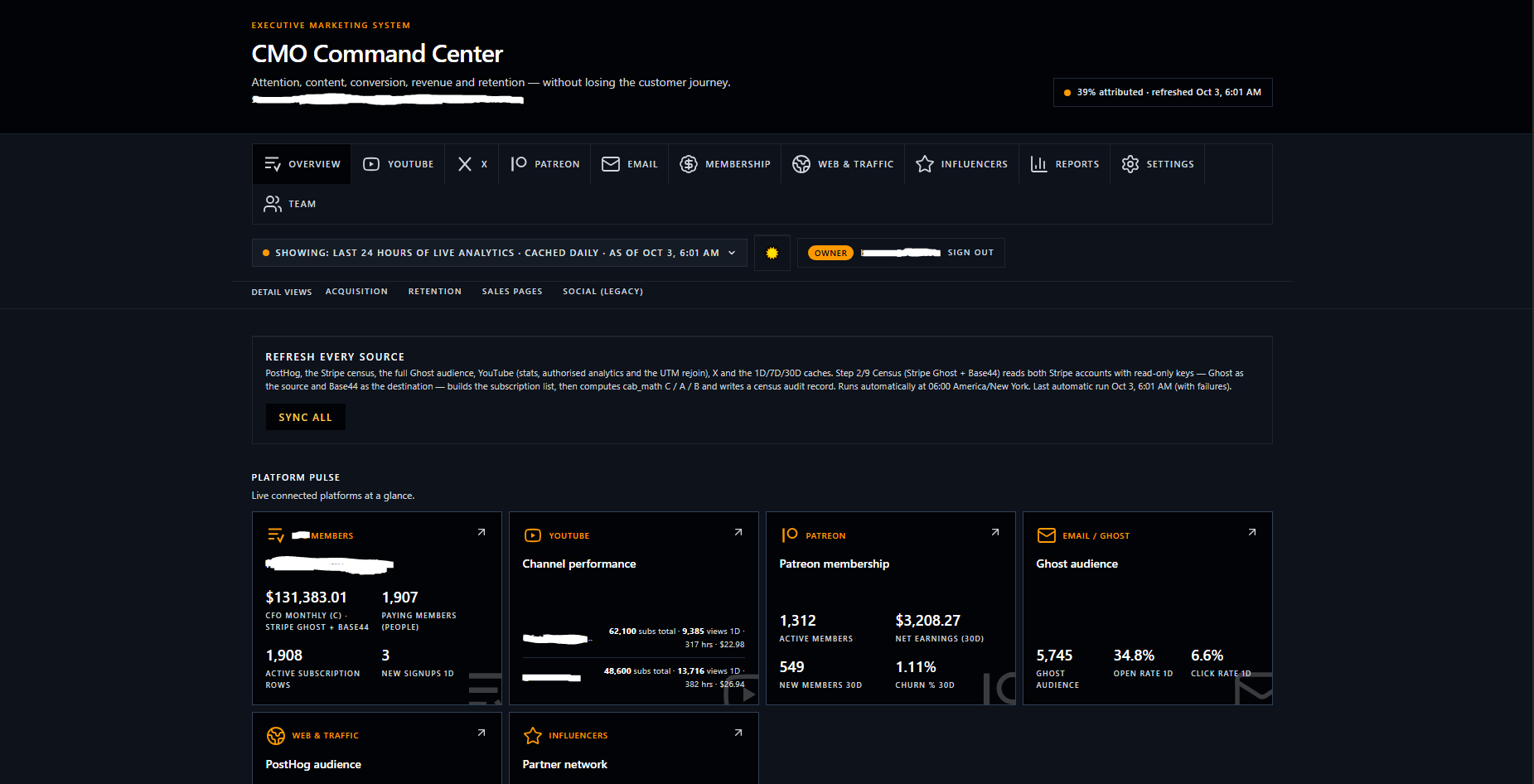The width and height of the screenshot is (1534, 784).
Task: Click the Web & Traffic globe icon in nav
Action: [x=801, y=164]
